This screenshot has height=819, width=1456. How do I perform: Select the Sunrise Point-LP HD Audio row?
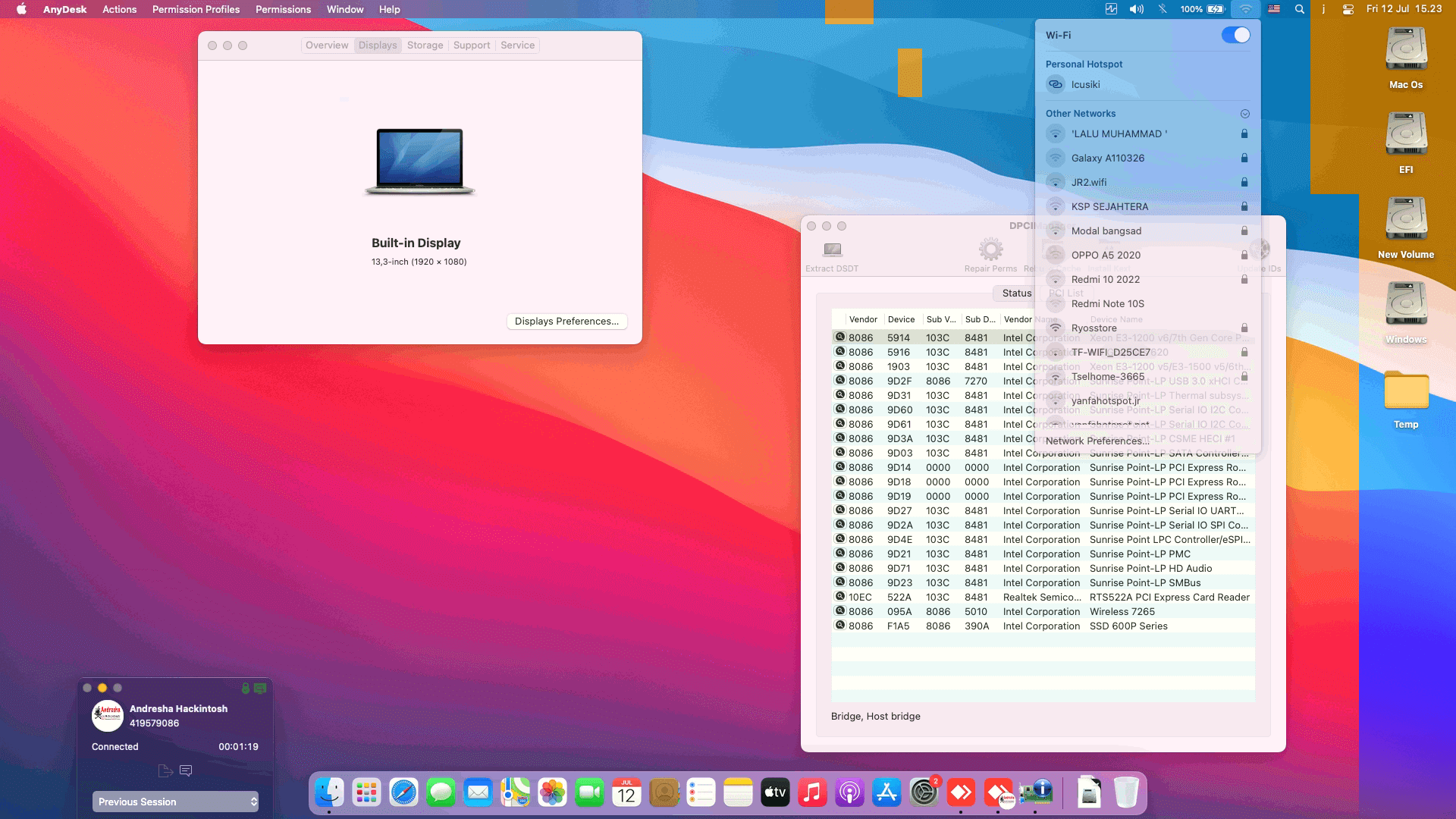pos(1043,568)
